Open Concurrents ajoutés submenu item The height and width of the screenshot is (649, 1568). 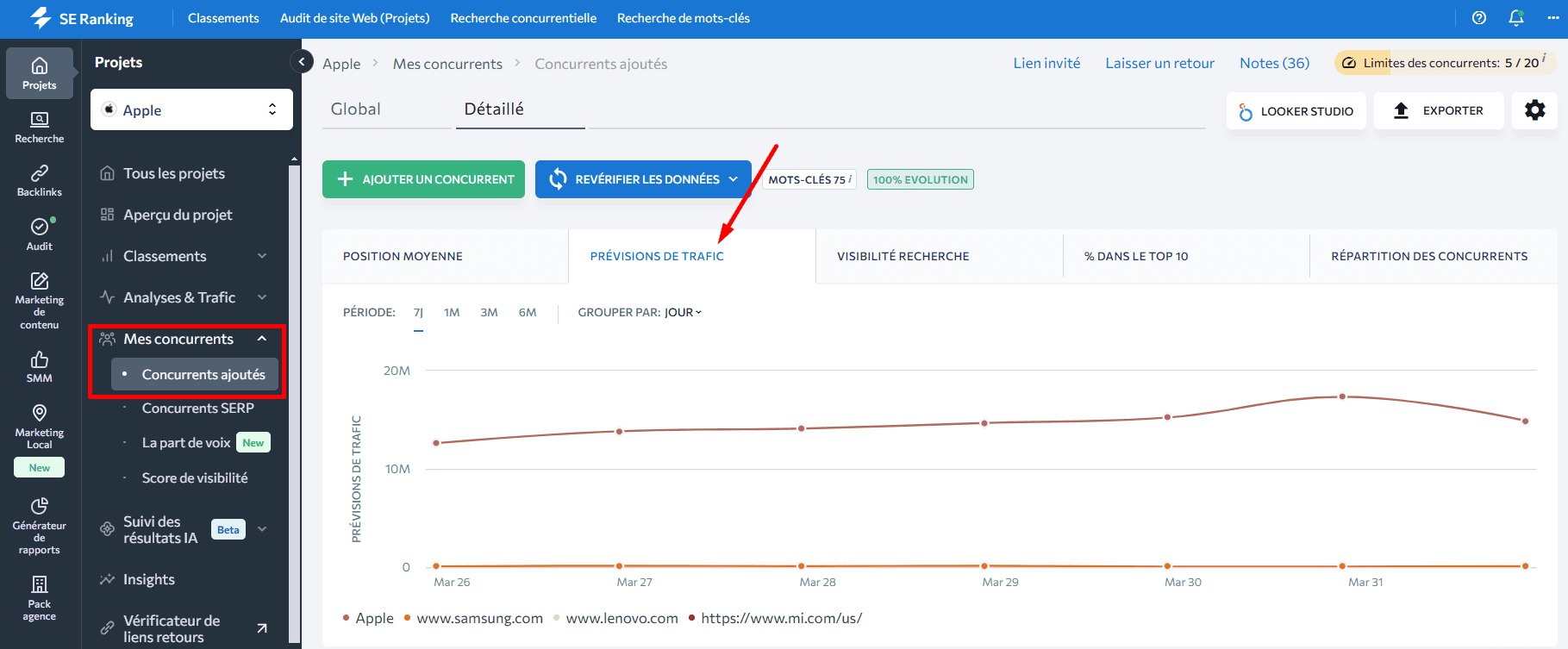[x=195, y=374]
